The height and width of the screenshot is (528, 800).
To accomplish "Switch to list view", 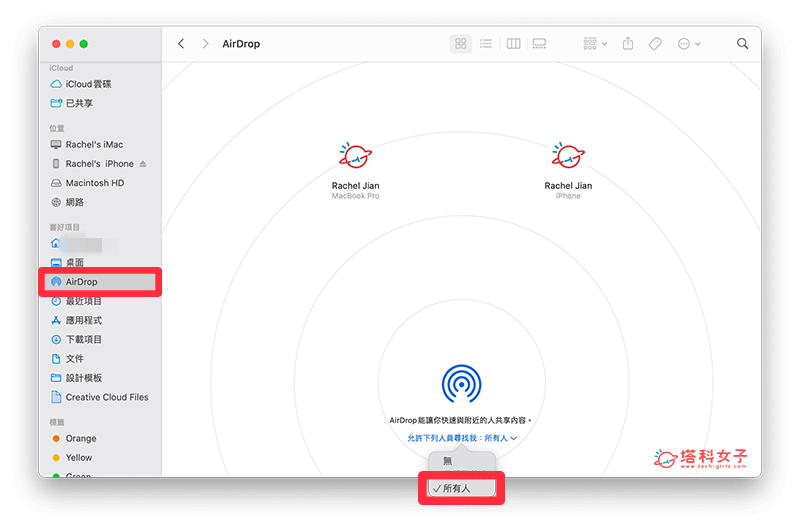I will click(x=486, y=44).
